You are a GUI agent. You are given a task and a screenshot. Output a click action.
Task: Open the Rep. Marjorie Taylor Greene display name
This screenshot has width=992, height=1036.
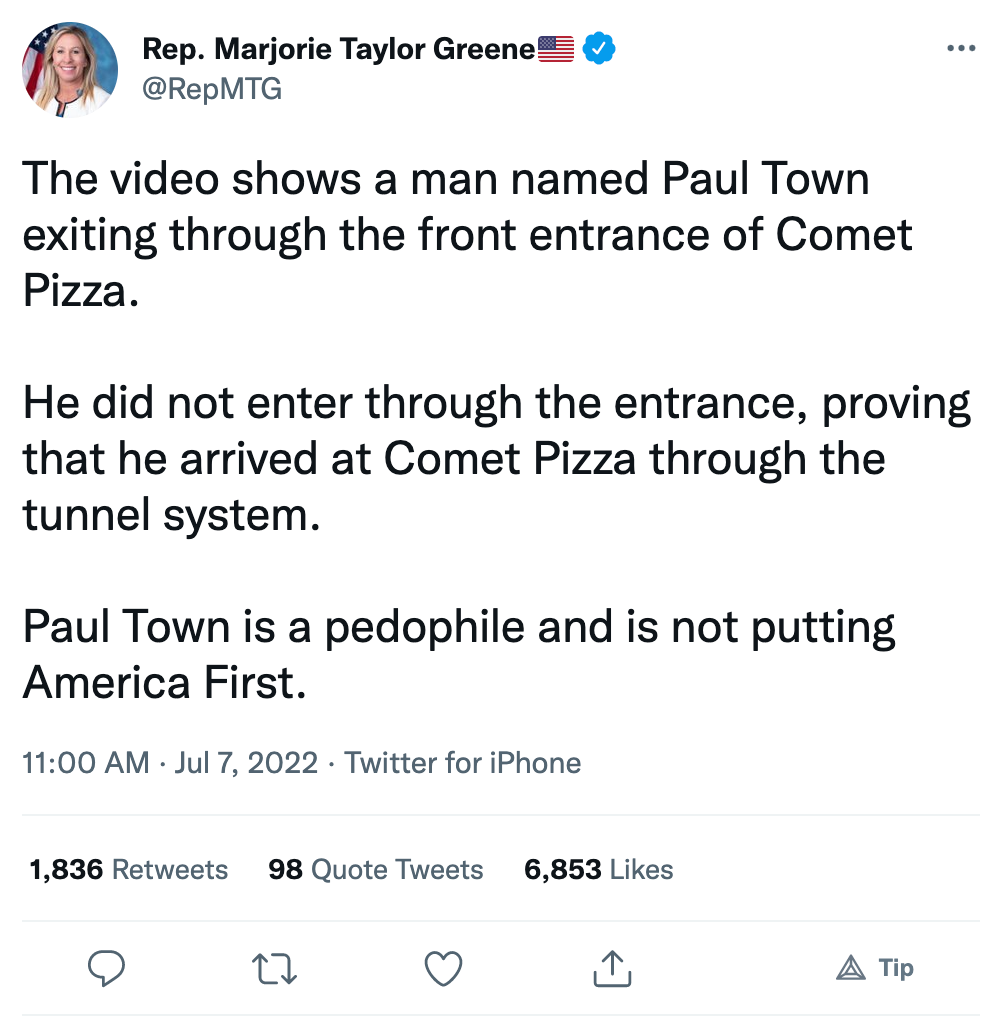[340, 48]
